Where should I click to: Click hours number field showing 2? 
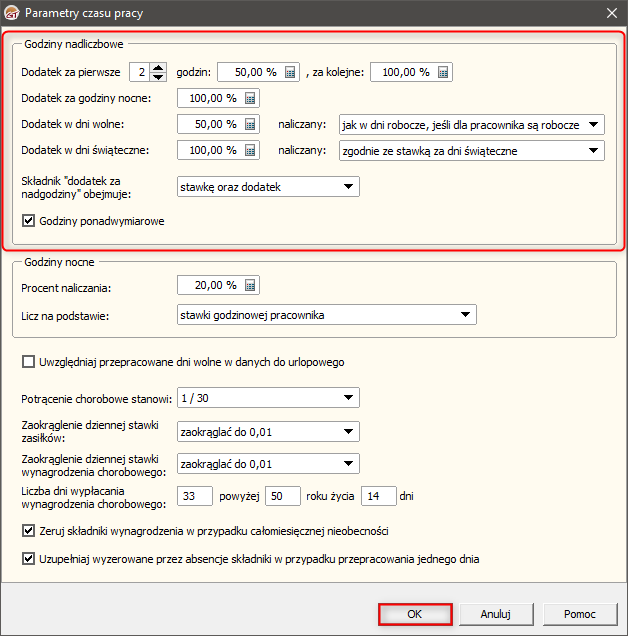point(140,72)
